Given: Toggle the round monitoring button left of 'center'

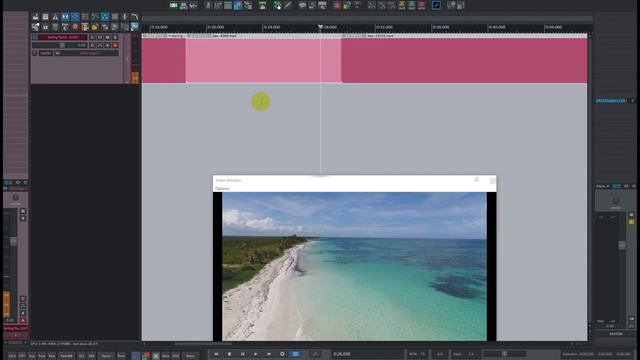Looking at the screenshot, I should [35, 53].
